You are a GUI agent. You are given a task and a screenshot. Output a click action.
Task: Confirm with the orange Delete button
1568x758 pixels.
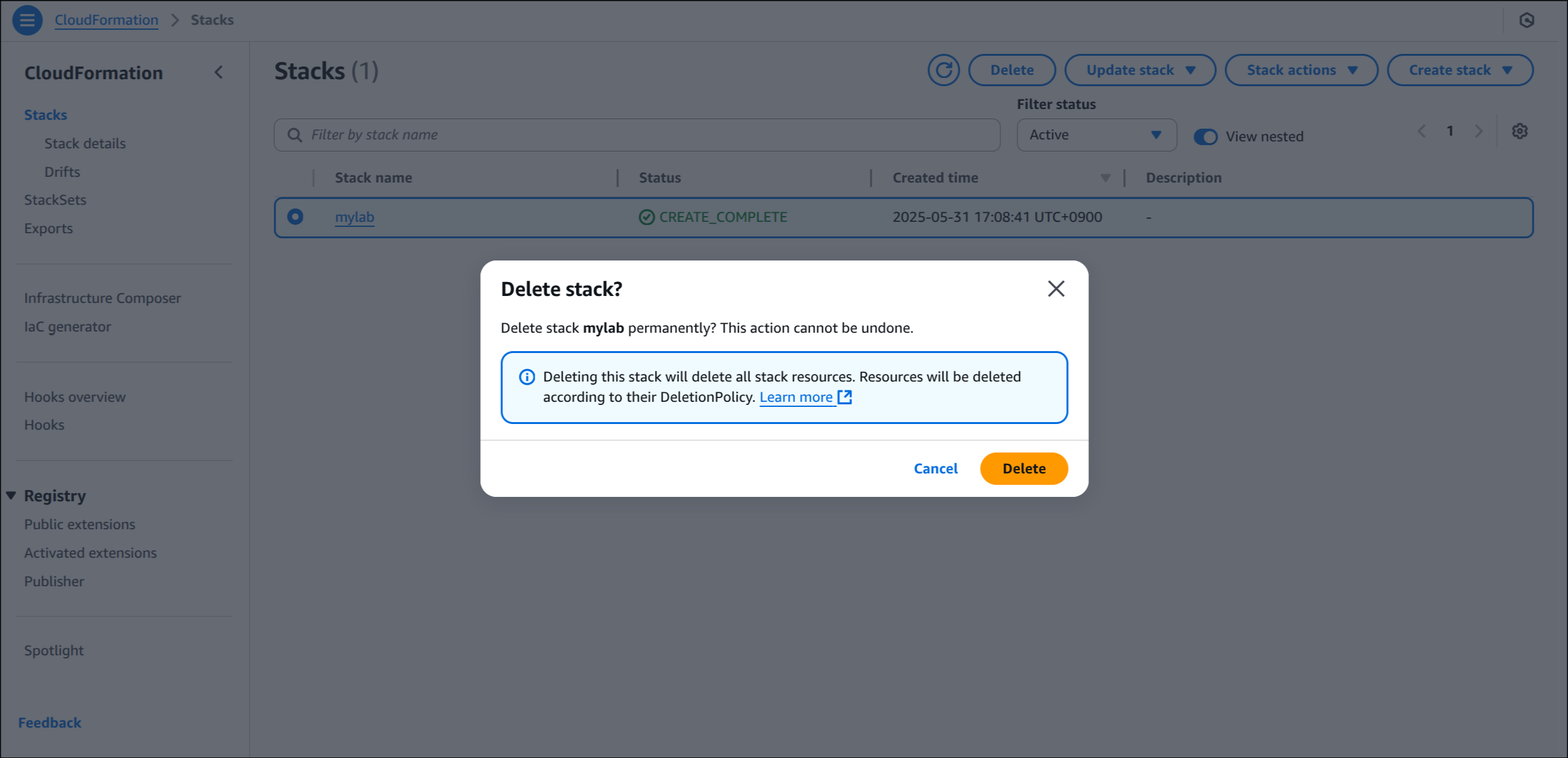pyautogui.click(x=1024, y=468)
